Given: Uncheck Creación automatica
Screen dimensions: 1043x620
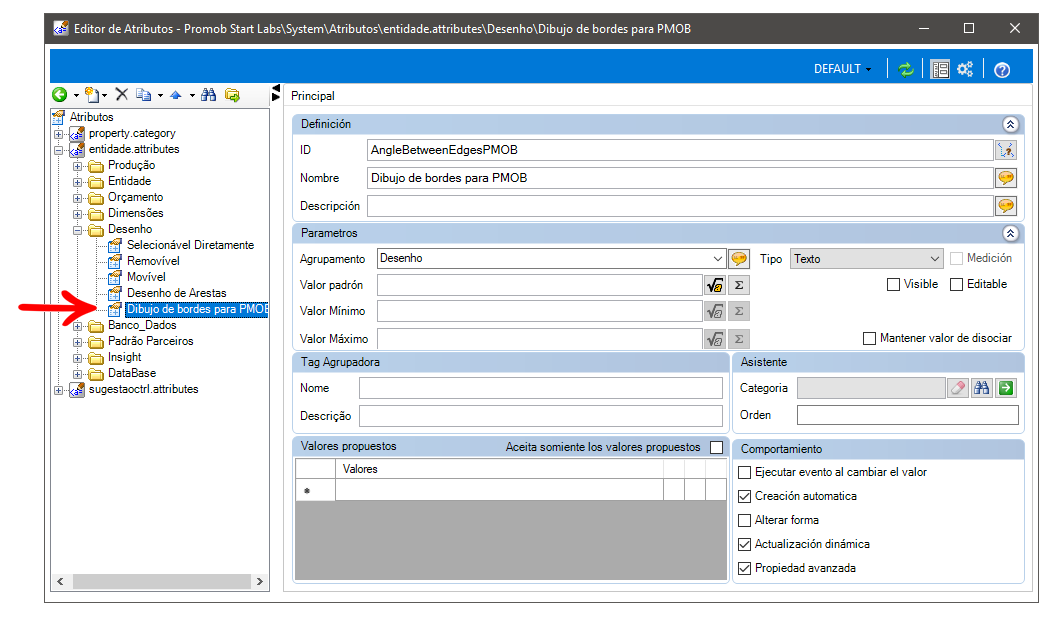Looking at the screenshot, I should coord(745,496).
